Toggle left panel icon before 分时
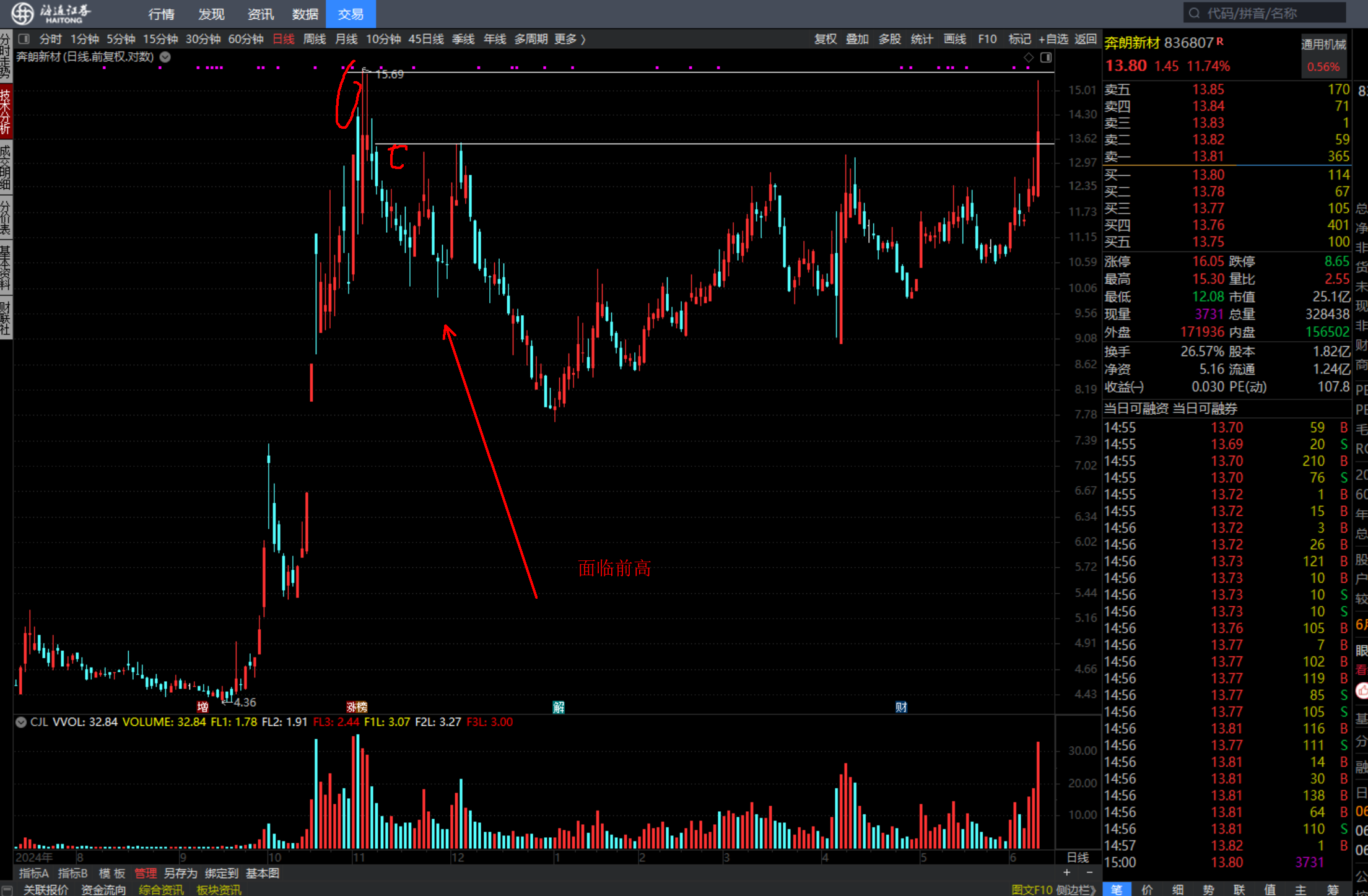Image resolution: width=1368 pixels, height=896 pixels. pos(24,39)
